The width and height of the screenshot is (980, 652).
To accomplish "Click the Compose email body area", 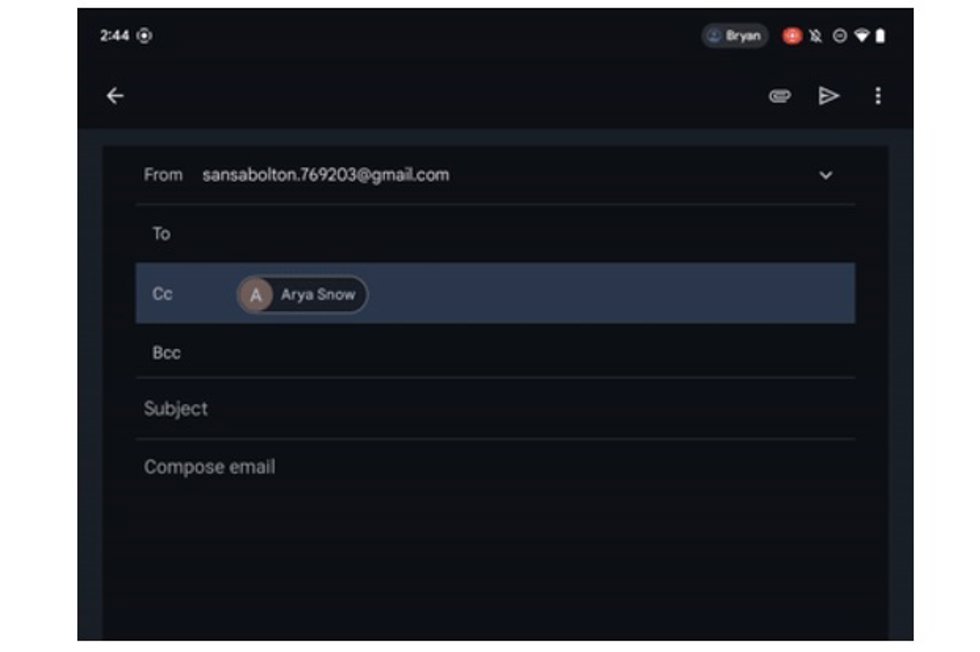I will 495,538.
